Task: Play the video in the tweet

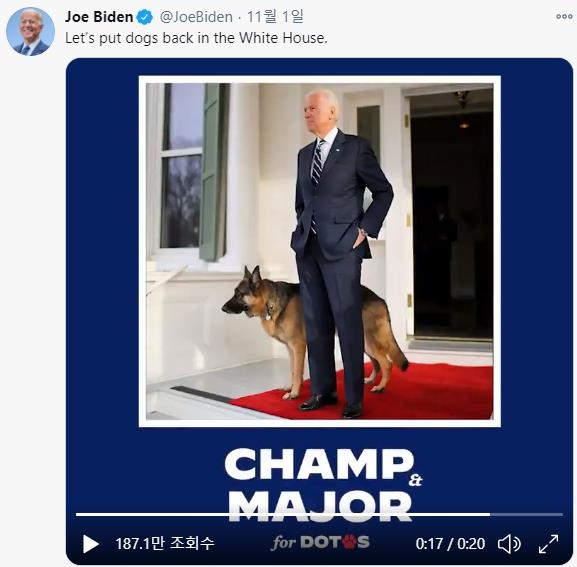Action: (91, 544)
